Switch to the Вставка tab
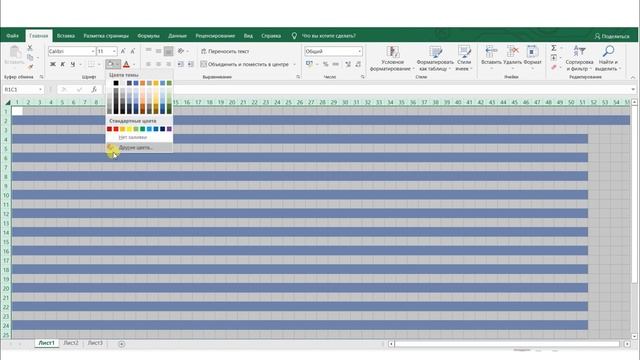 [66, 36]
